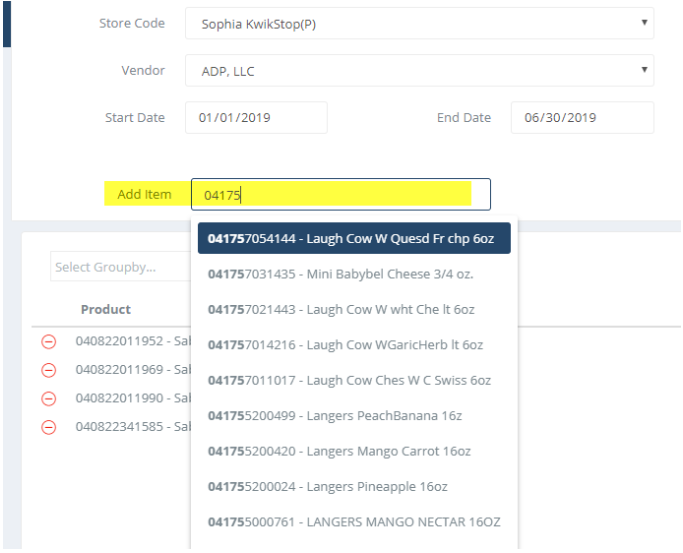Click the Vendor label
The height and width of the screenshot is (553, 683).
point(143,70)
